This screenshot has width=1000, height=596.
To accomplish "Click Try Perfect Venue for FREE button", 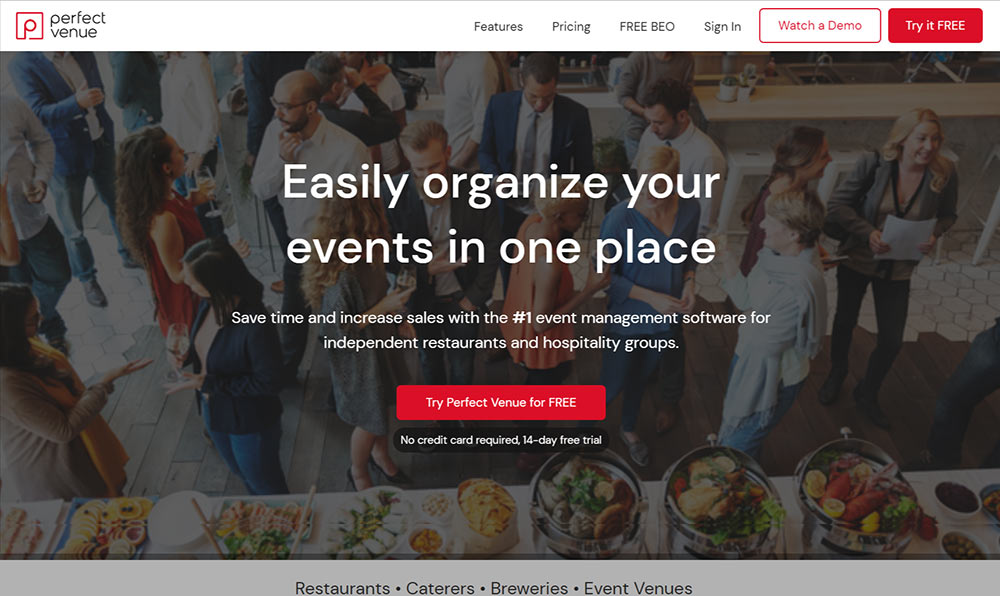I will click(x=501, y=402).
